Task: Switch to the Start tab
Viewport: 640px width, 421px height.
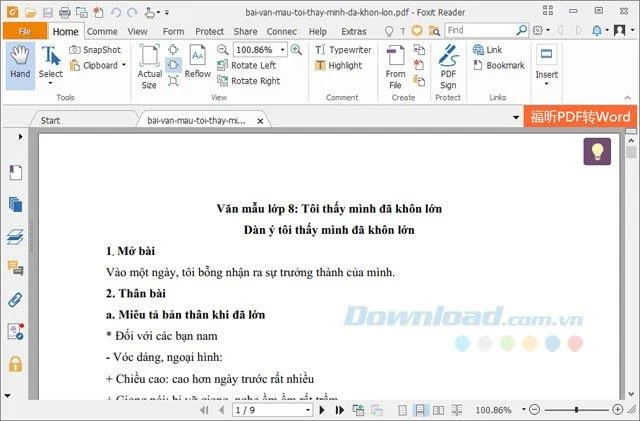Action: (50, 120)
